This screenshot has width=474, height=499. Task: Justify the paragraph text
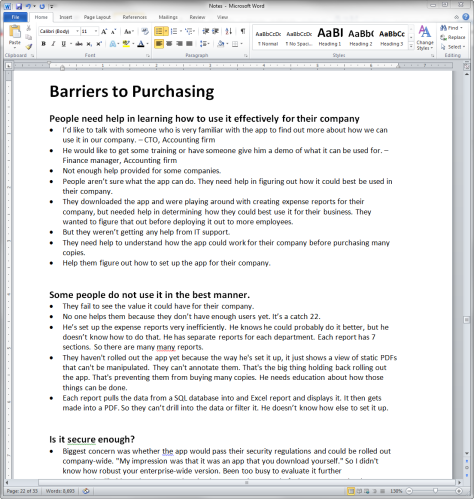coord(189,44)
